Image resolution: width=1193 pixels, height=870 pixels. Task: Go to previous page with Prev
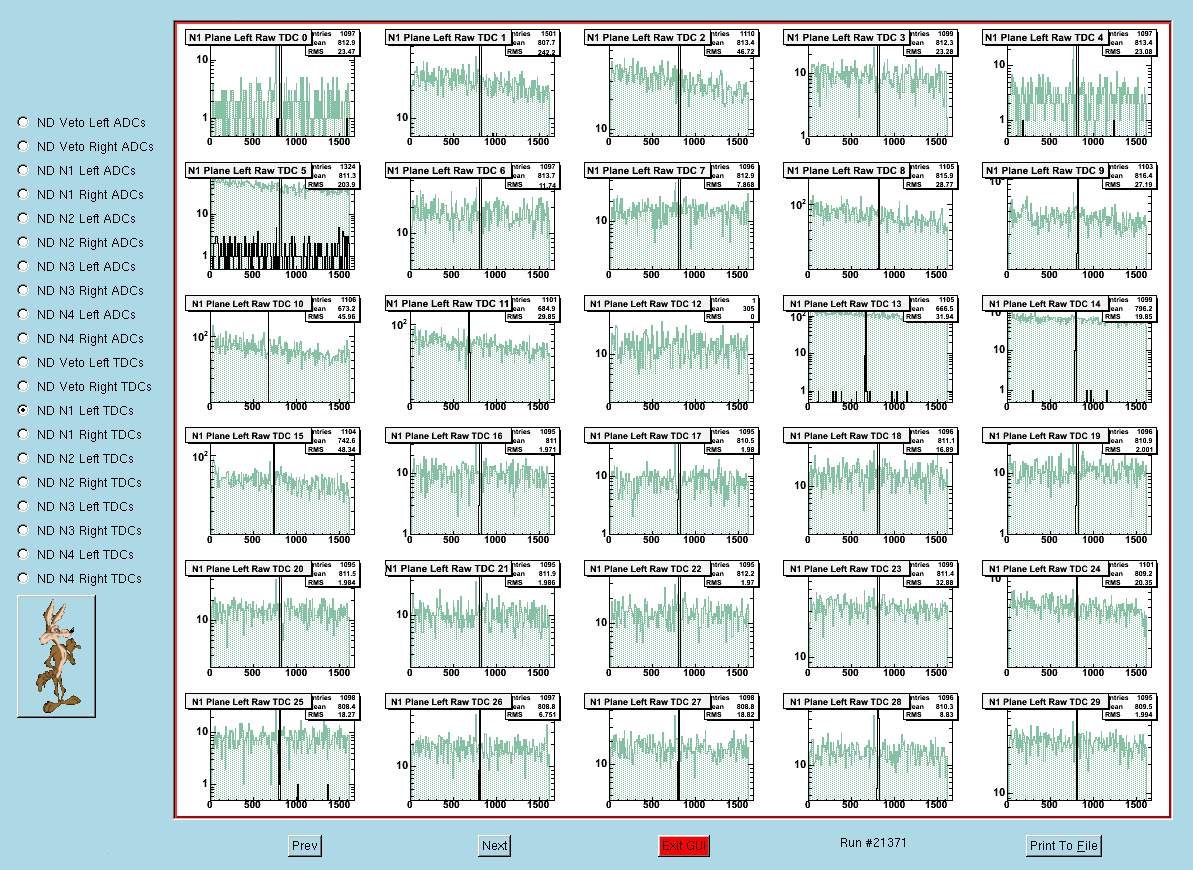click(x=305, y=846)
